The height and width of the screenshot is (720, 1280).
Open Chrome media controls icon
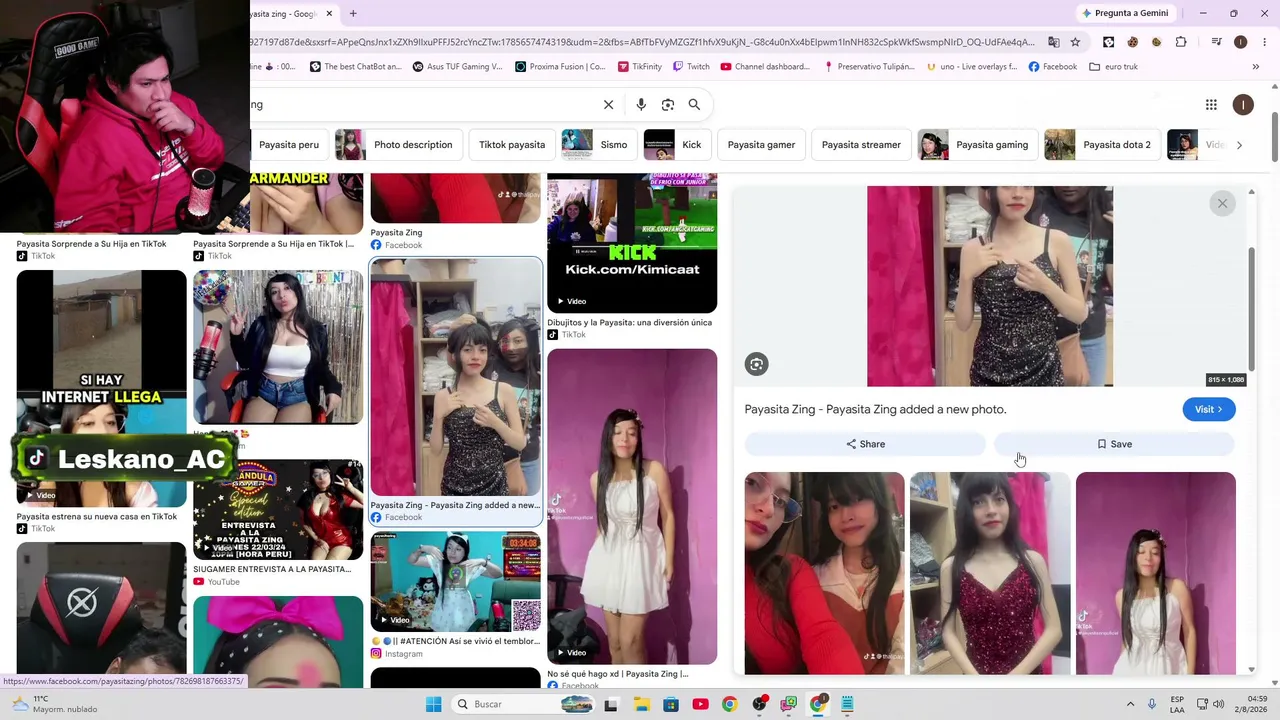tap(1216, 42)
